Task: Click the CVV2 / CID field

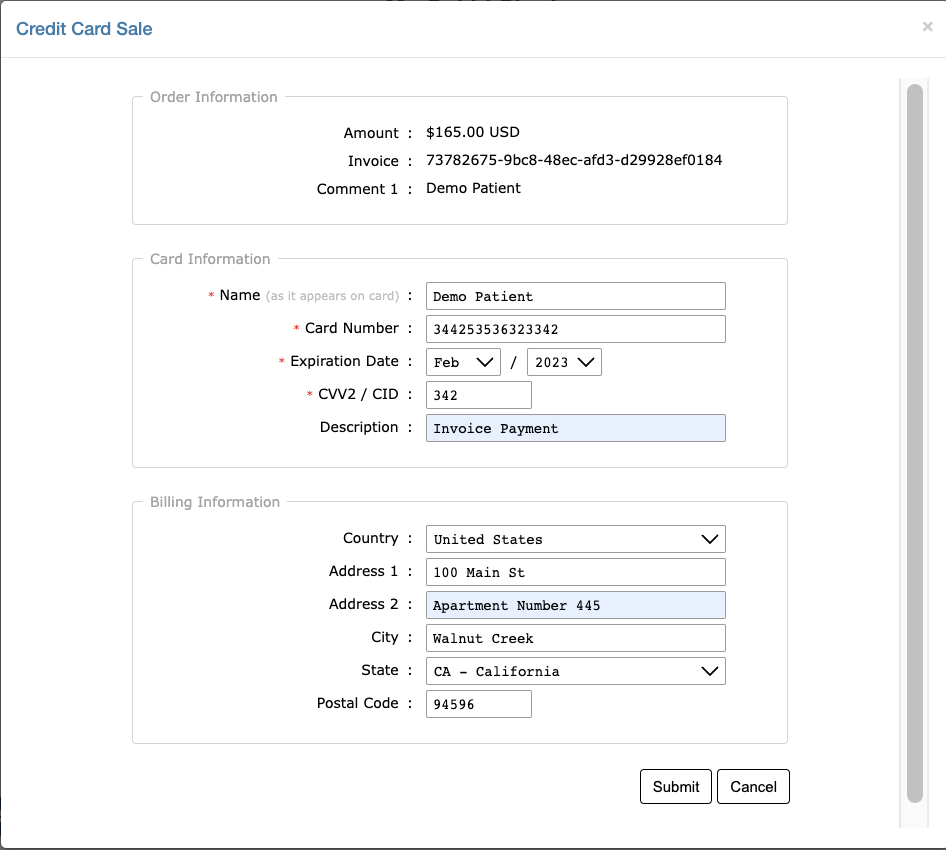Action: pyautogui.click(x=478, y=395)
